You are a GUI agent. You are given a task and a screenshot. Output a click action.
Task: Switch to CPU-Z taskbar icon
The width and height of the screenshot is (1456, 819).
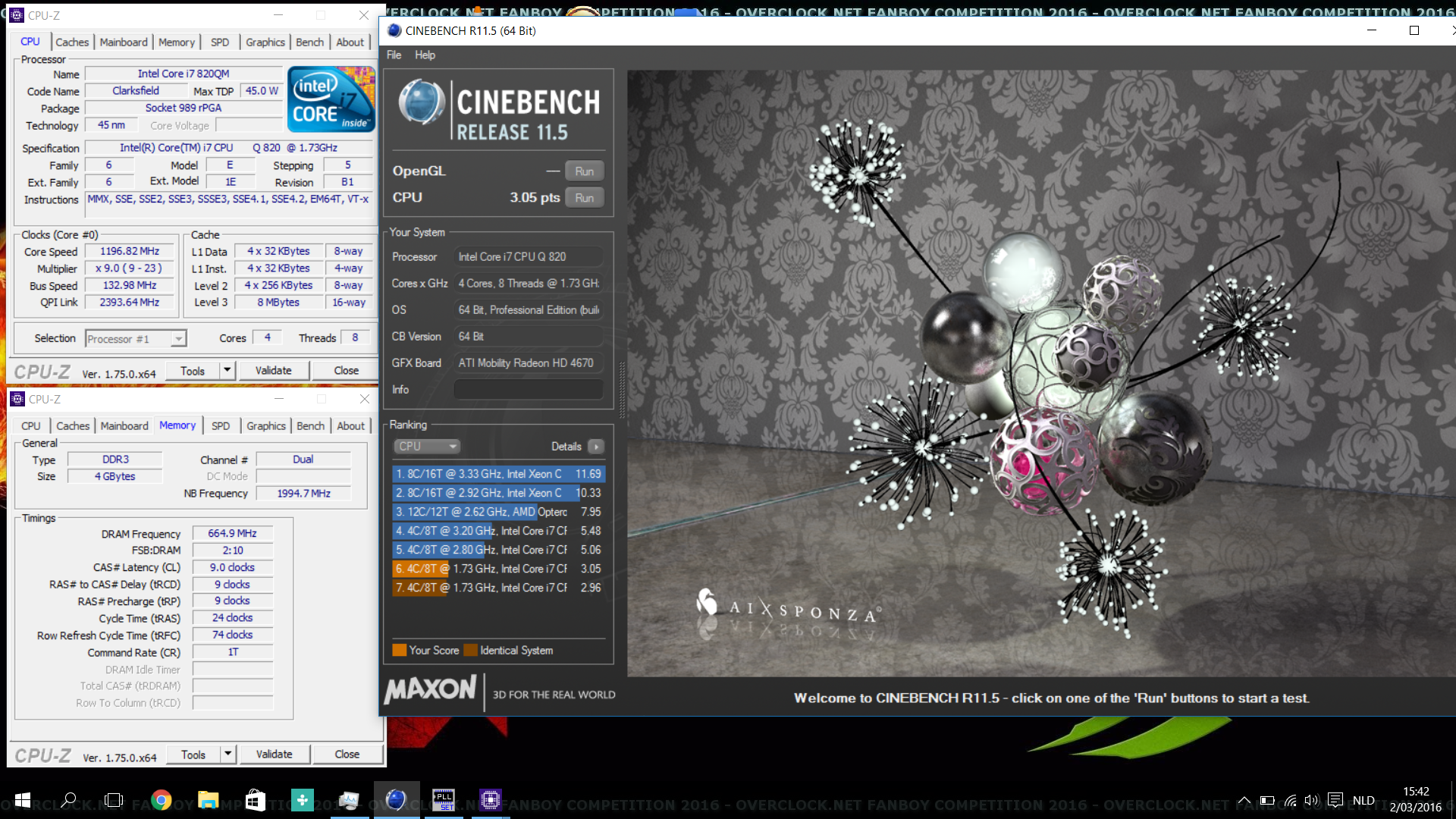[x=491, y=800]
